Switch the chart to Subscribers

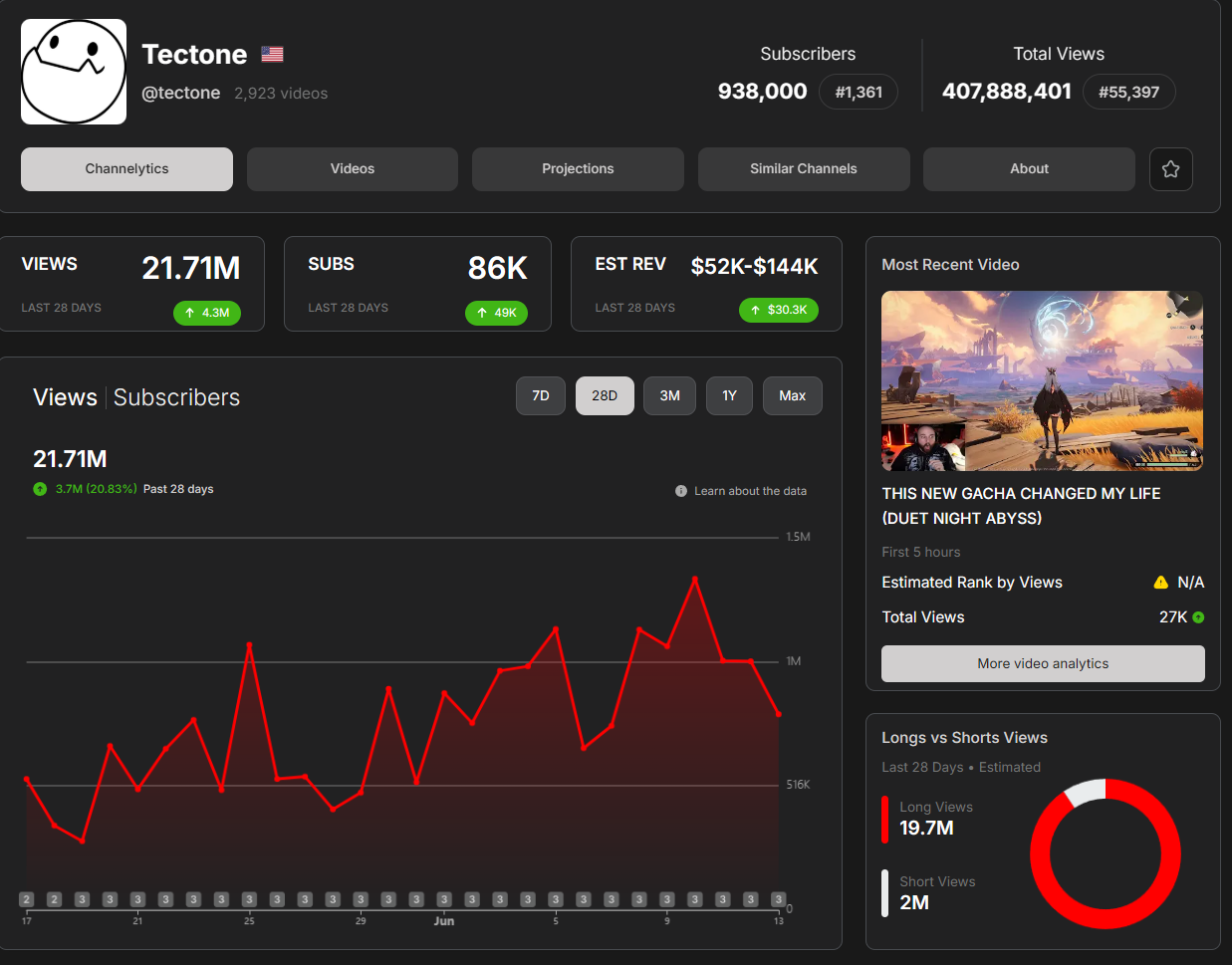tap(176, 397)
